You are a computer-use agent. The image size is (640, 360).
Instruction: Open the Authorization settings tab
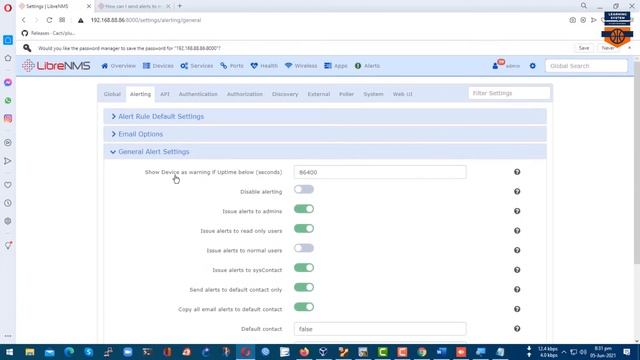click(245, 94)
